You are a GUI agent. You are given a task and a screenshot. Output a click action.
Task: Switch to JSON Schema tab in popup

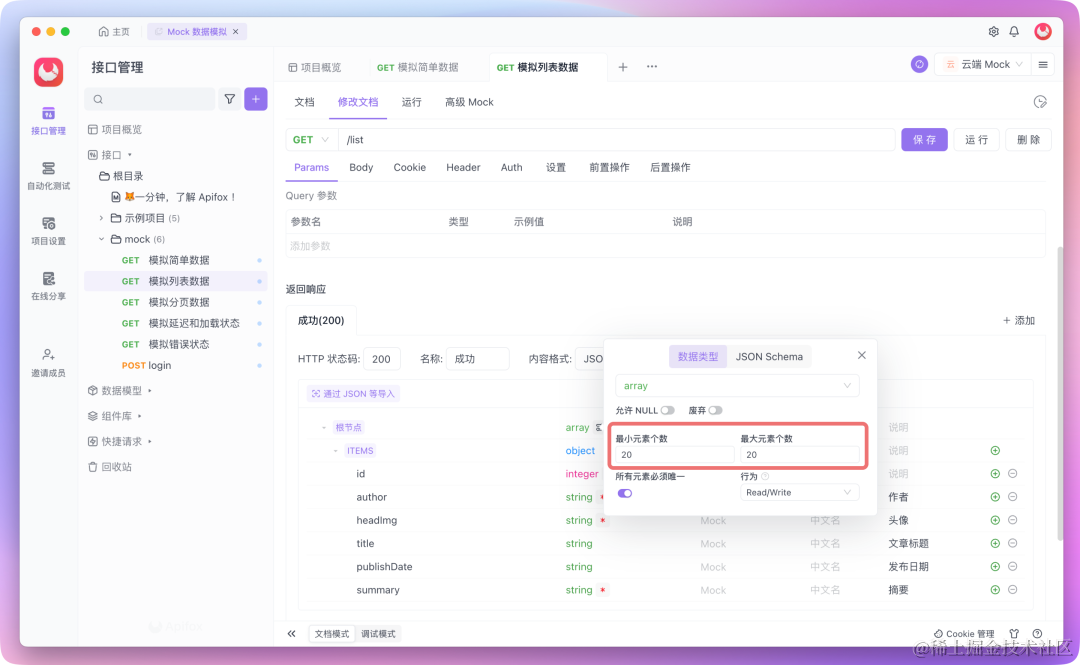coord(769,357)
